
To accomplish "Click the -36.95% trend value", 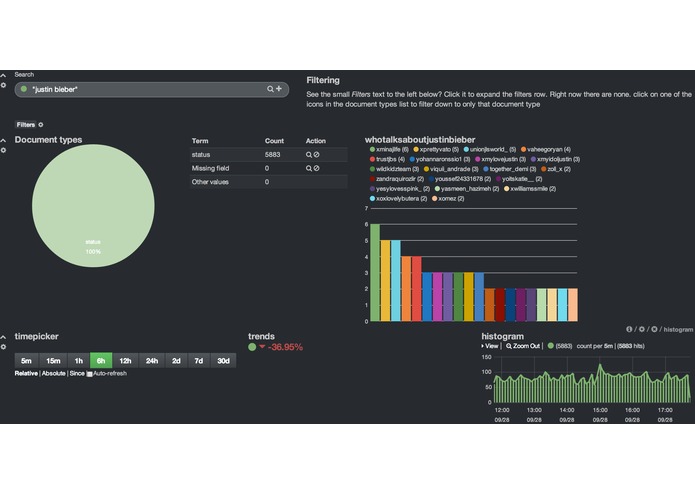I will click(285, 347).
